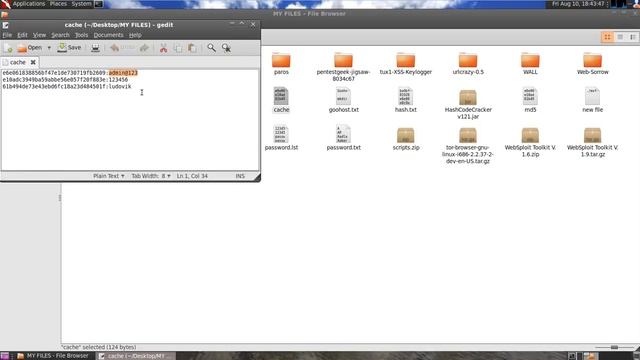Open the System menu in top panel

coord(81,4)
